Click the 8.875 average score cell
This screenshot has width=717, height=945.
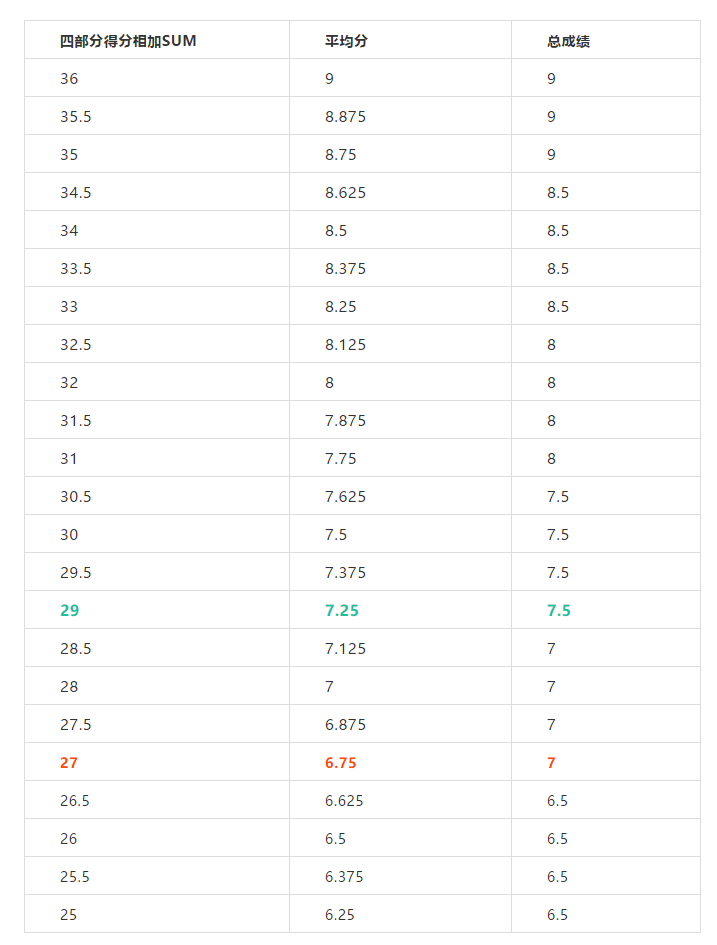point(400,116)
